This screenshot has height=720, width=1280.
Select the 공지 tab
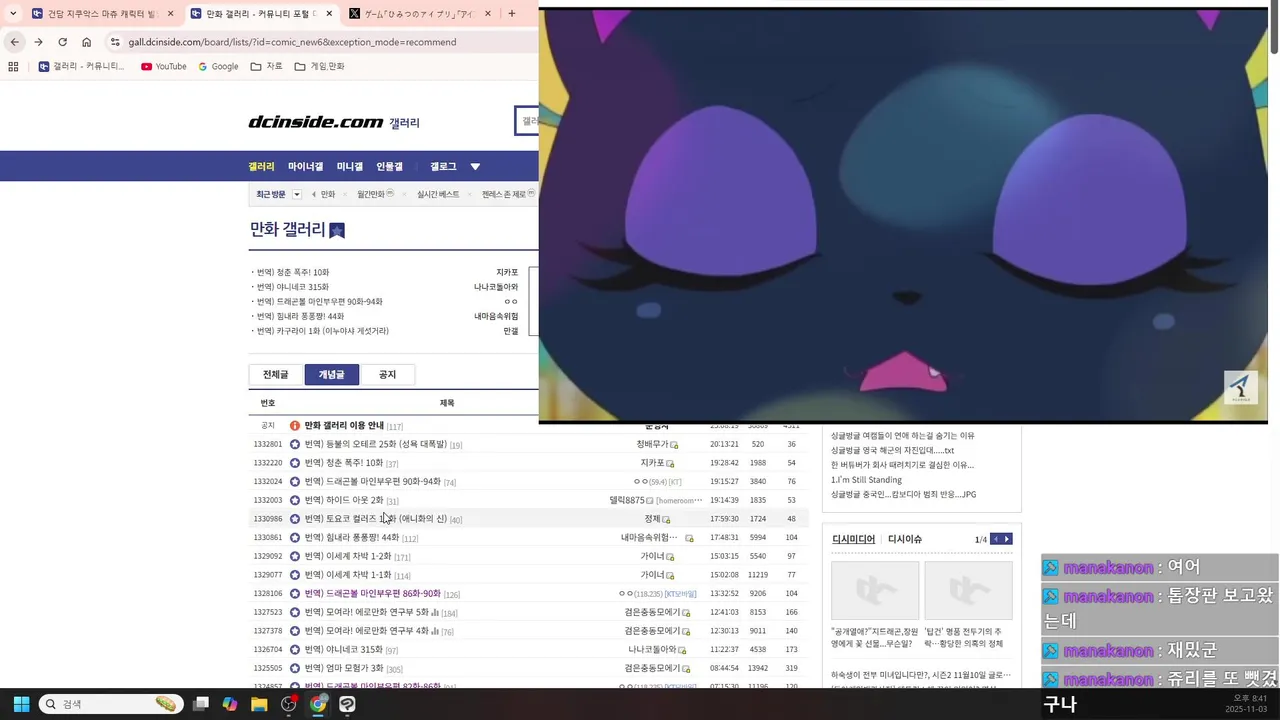[387, 374]
